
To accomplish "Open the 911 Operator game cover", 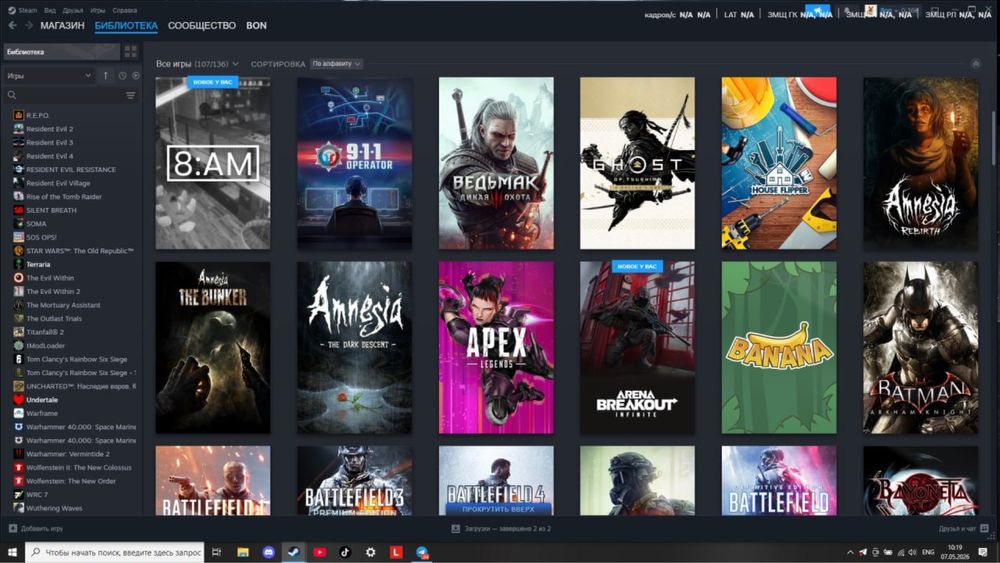I will (x=355, y=163).
